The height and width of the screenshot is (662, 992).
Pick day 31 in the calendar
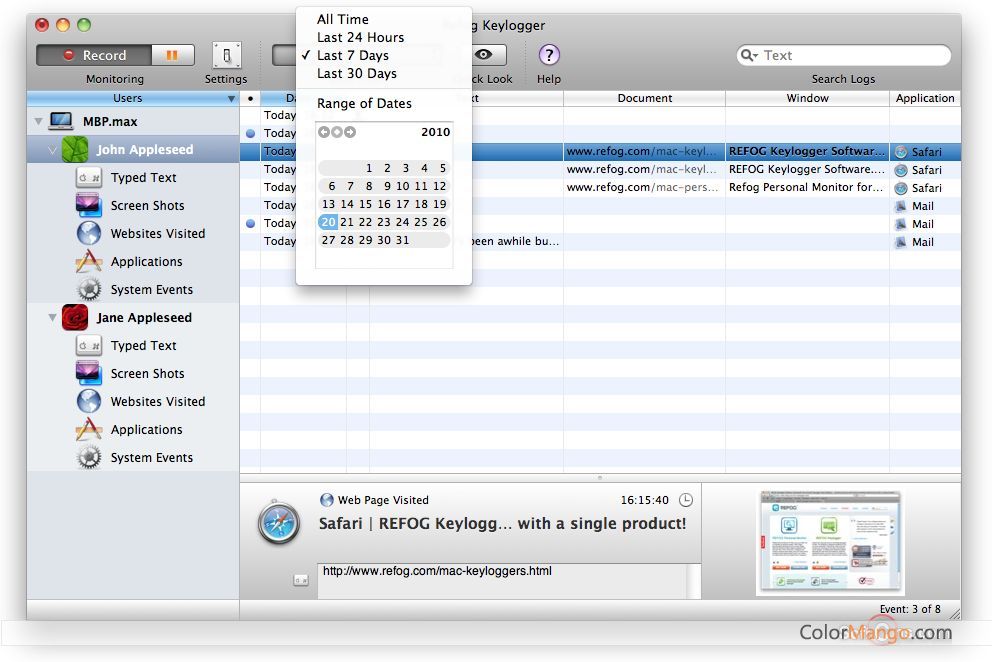(x=402, y=240)
